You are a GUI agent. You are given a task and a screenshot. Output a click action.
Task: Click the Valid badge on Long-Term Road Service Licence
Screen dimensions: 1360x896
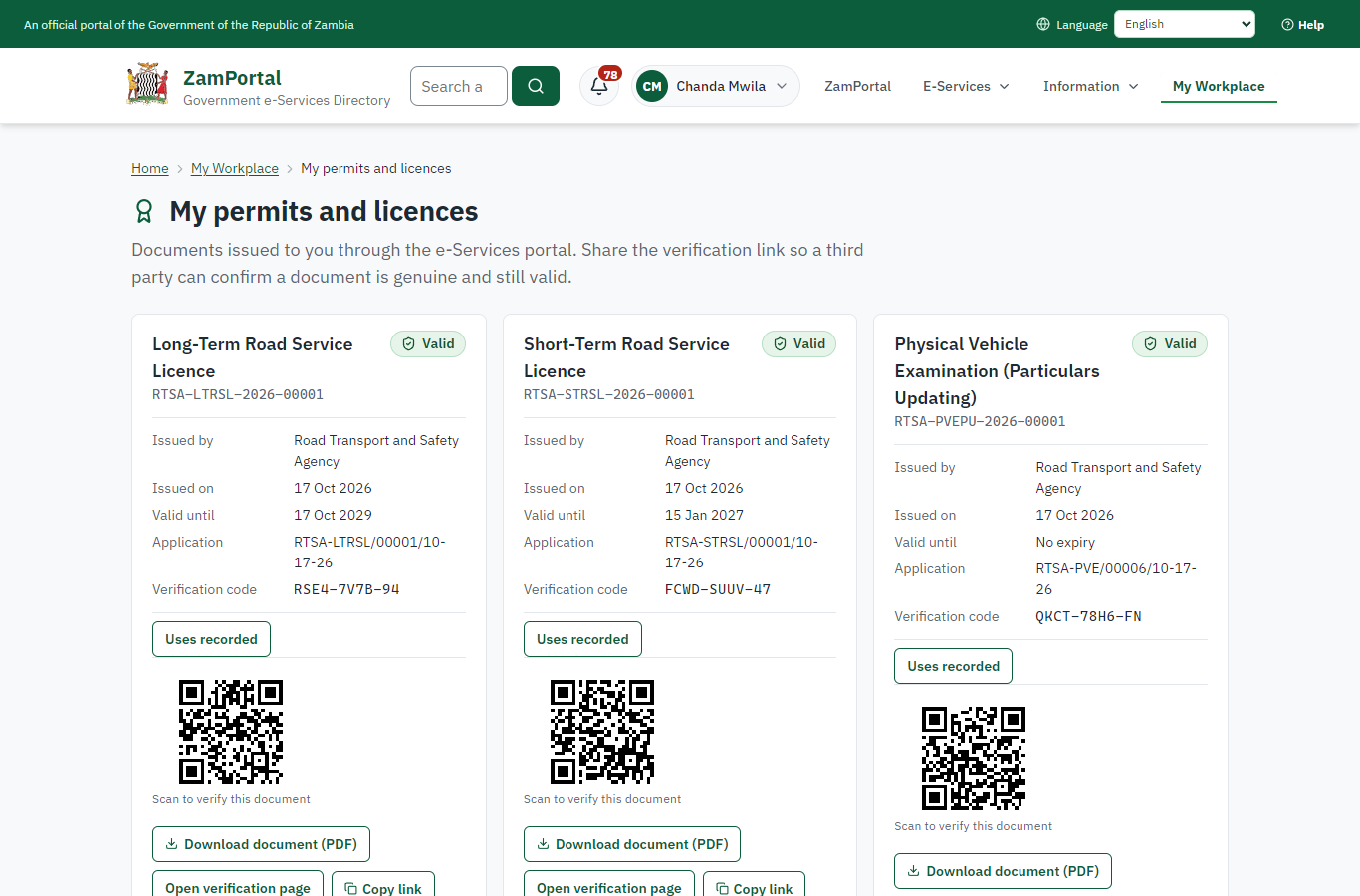428,343
